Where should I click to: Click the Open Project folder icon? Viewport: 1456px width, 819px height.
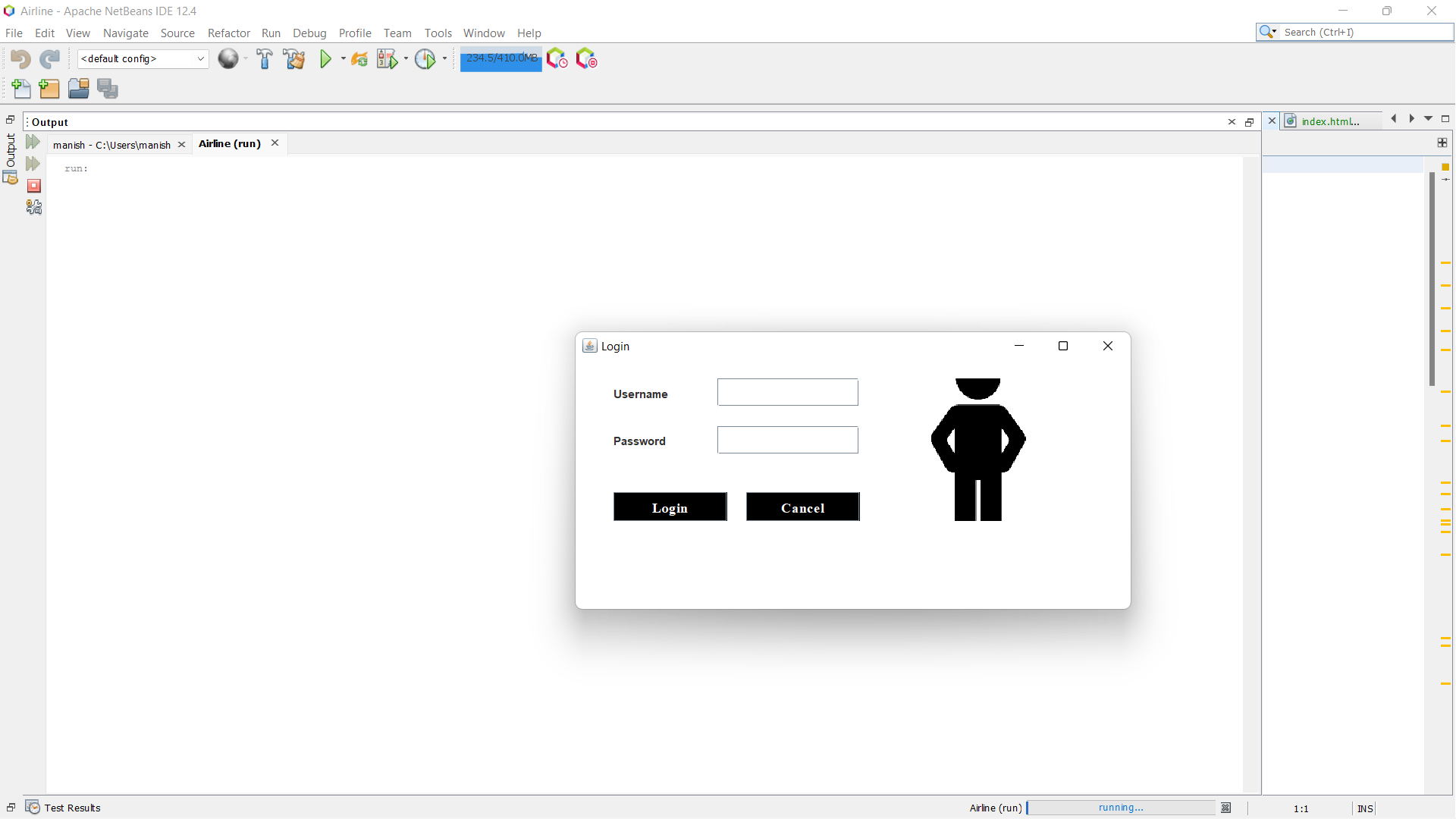tap(78, 89)
